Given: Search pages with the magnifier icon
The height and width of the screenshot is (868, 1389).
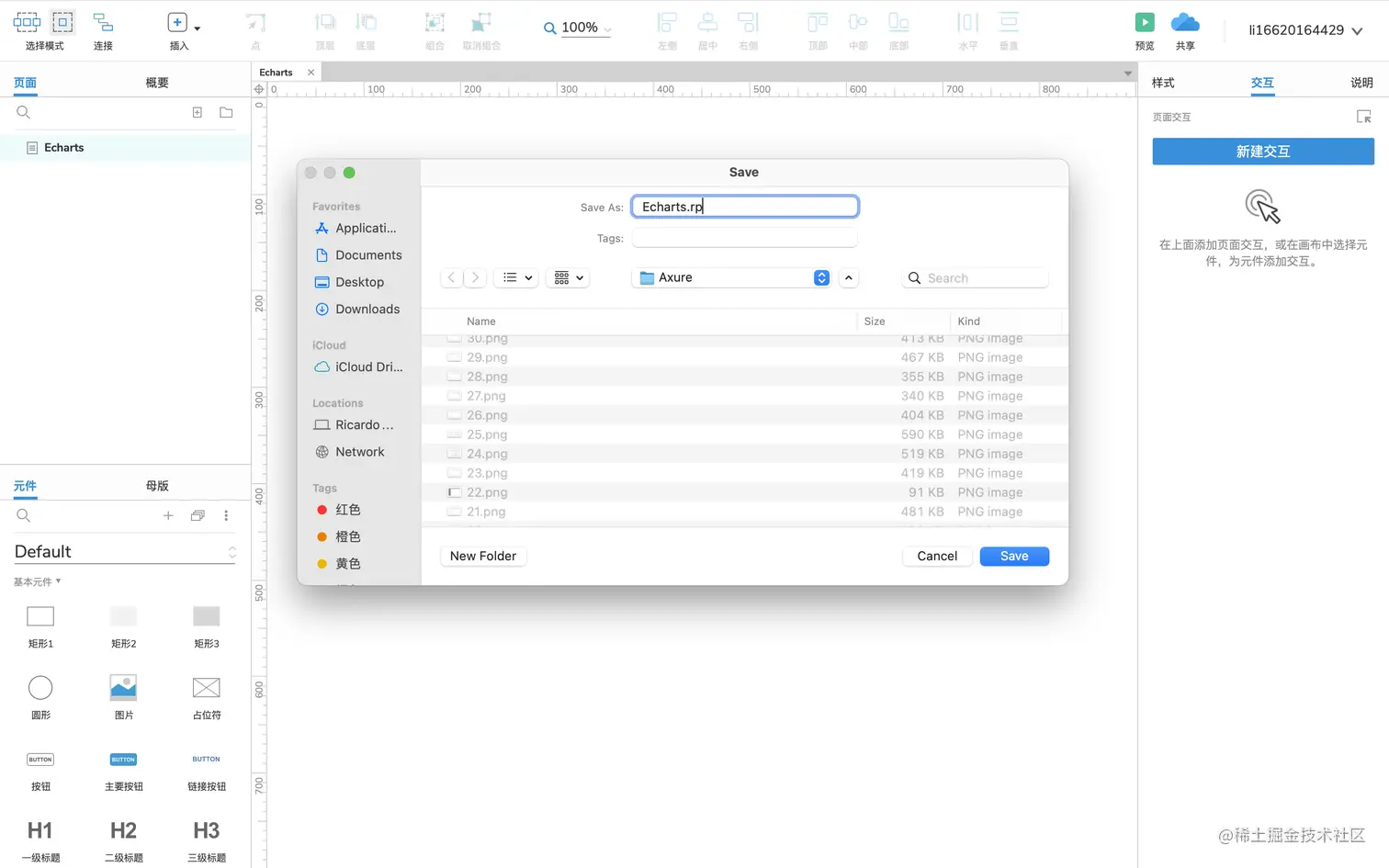Looking at the screenshot, I should (24, 112).
